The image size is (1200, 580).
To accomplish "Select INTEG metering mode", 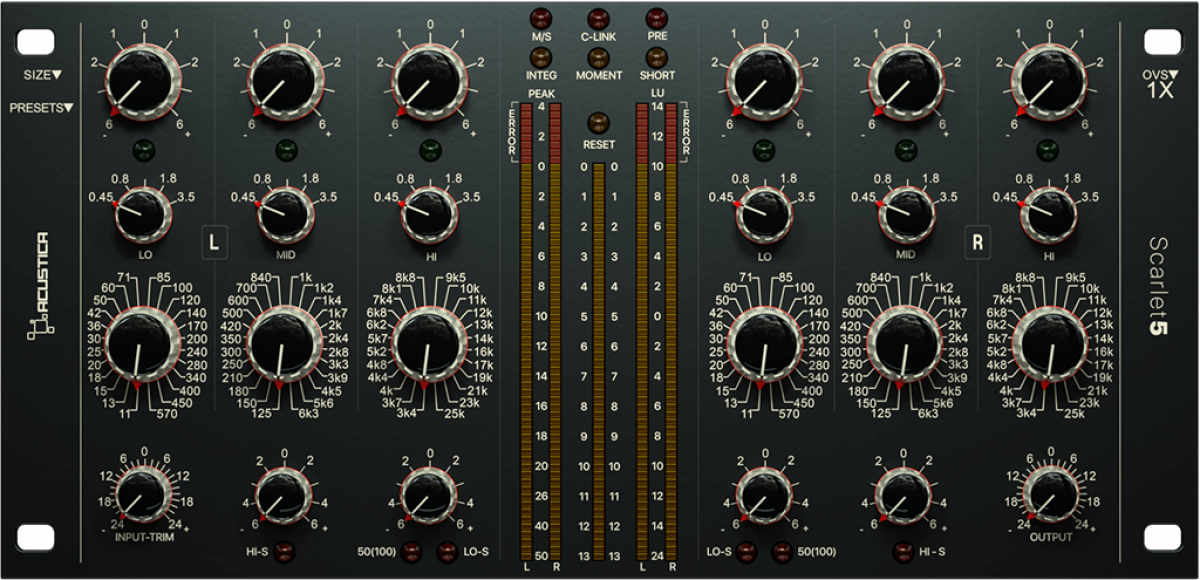I will pos(541,58).
